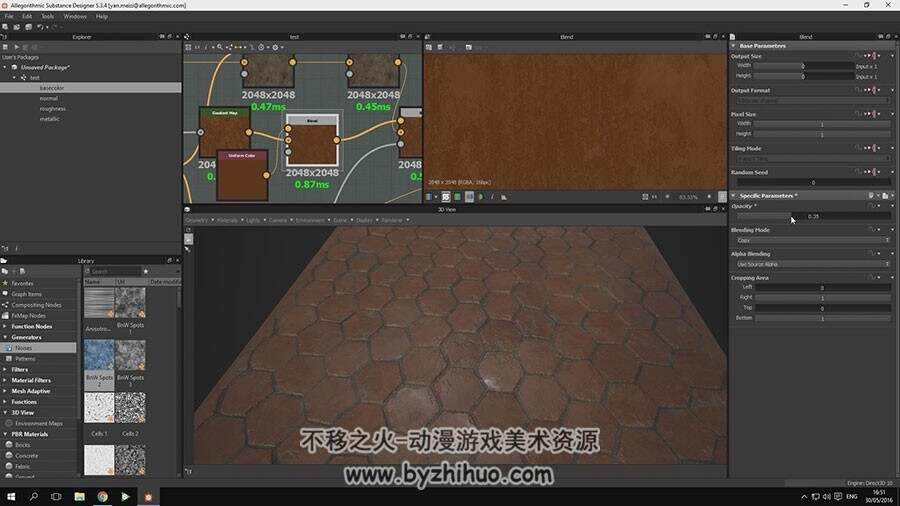Click the fit-to-view icon in graph toolbar
Screen dimensions: 900x506
188,47
